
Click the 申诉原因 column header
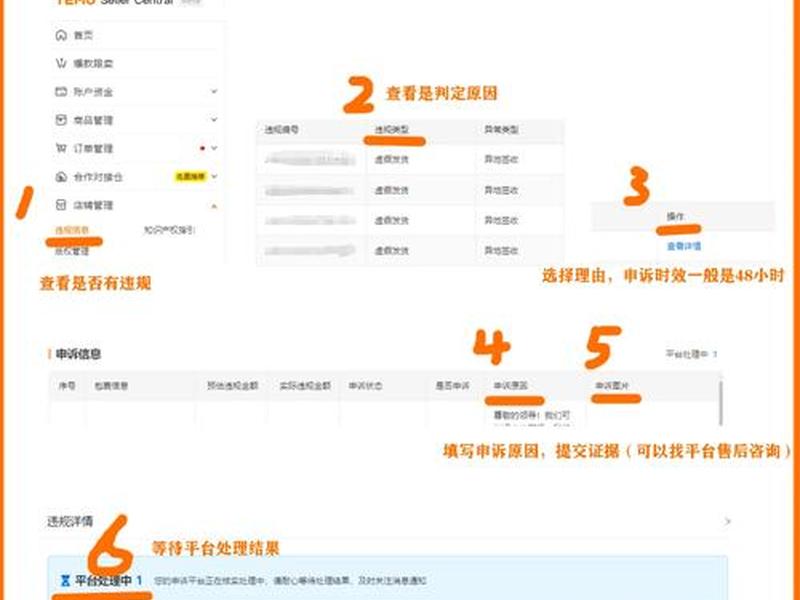511,386
